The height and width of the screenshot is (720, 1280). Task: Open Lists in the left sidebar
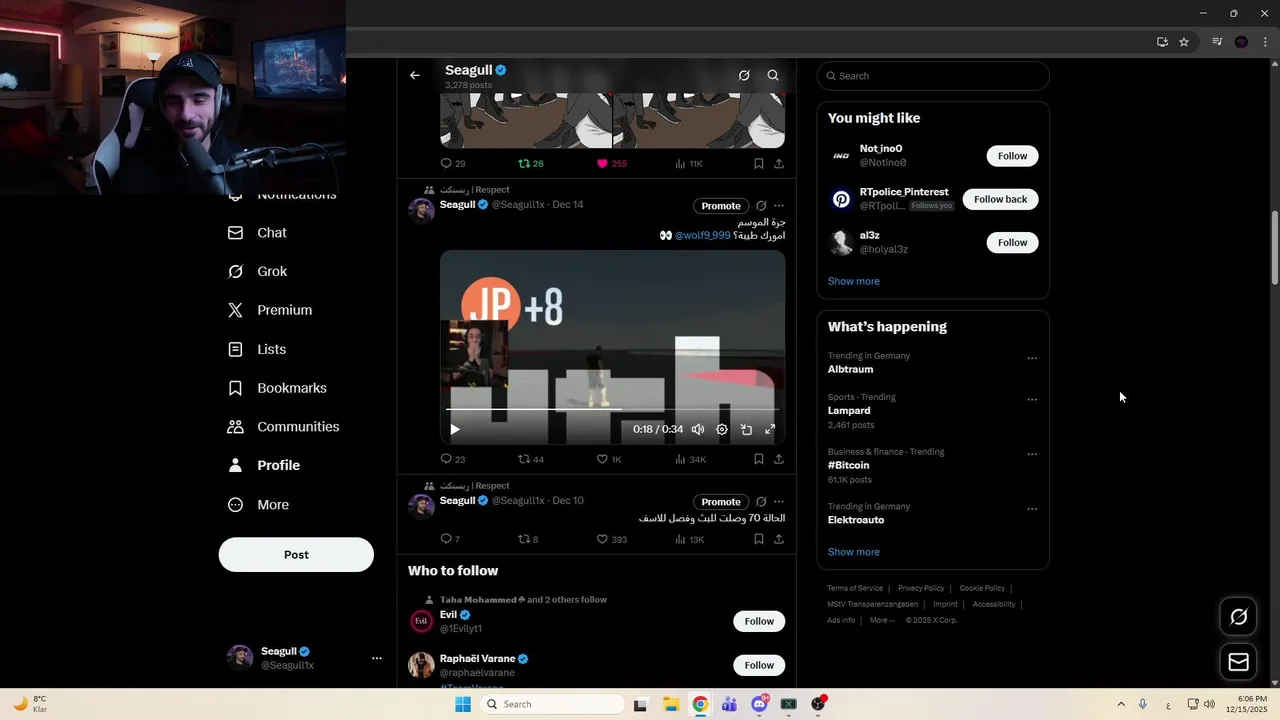coord(257,349)
